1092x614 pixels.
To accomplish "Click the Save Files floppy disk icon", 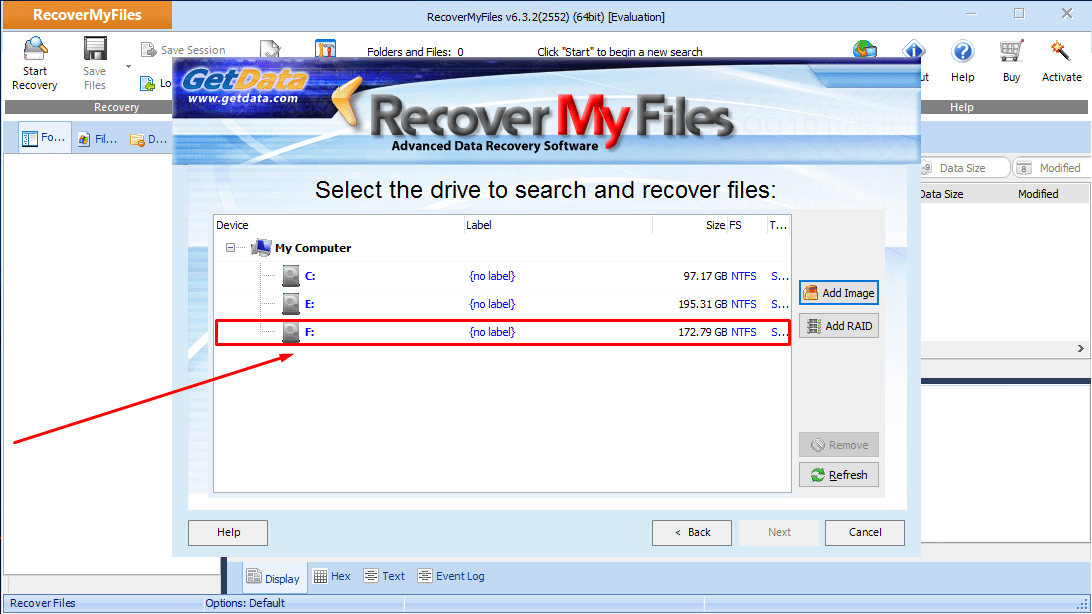I will [x=95, y=50].
